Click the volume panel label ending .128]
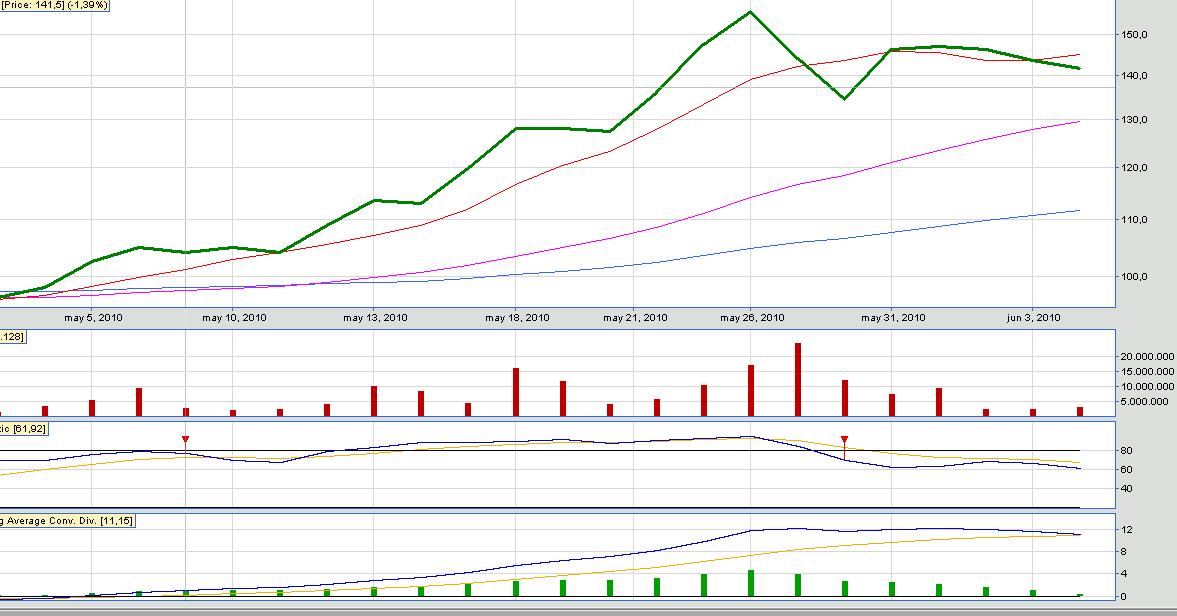 [x=13, y=338]
